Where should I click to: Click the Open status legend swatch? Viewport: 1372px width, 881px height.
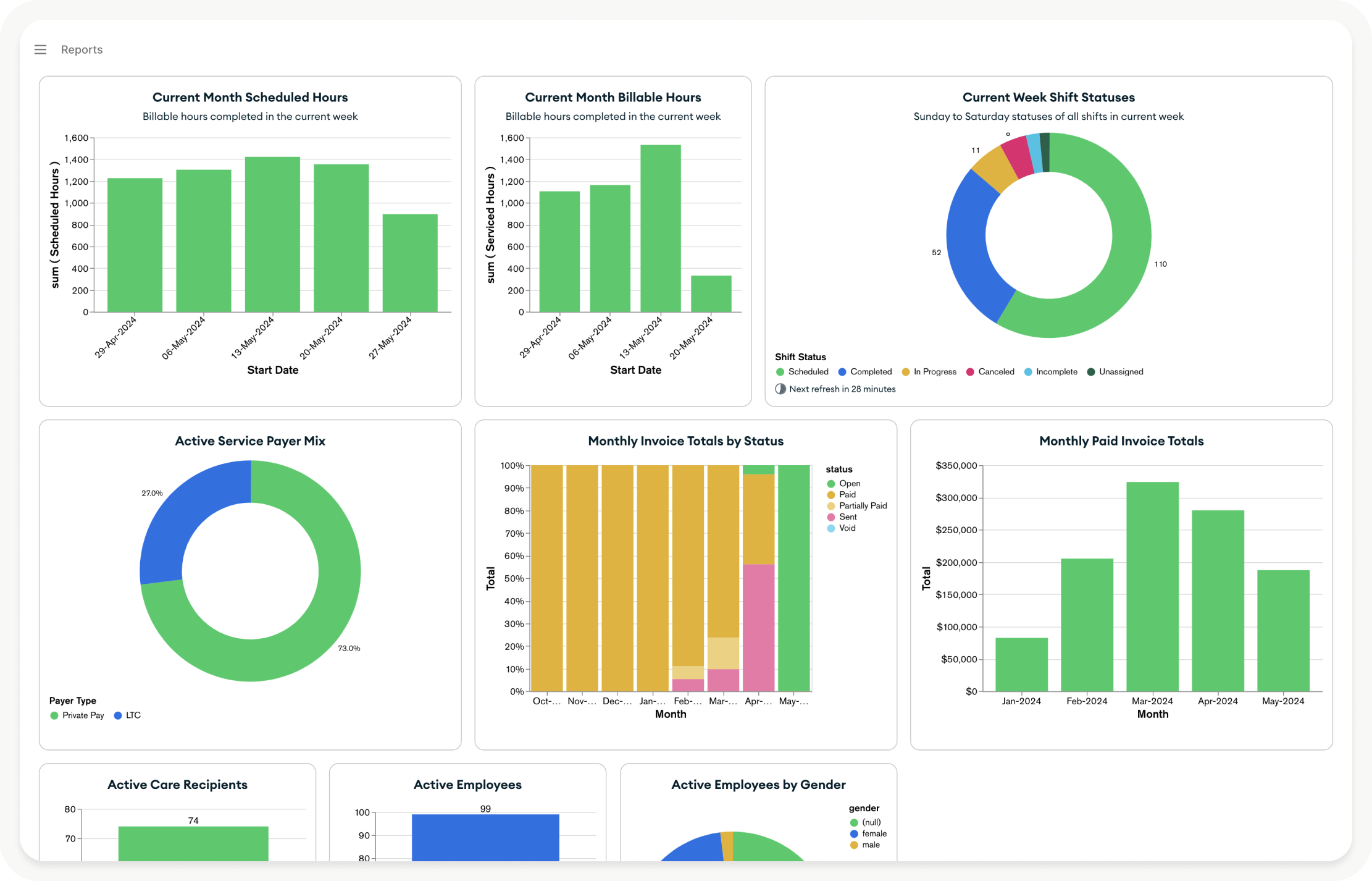(x=831, y=484)
